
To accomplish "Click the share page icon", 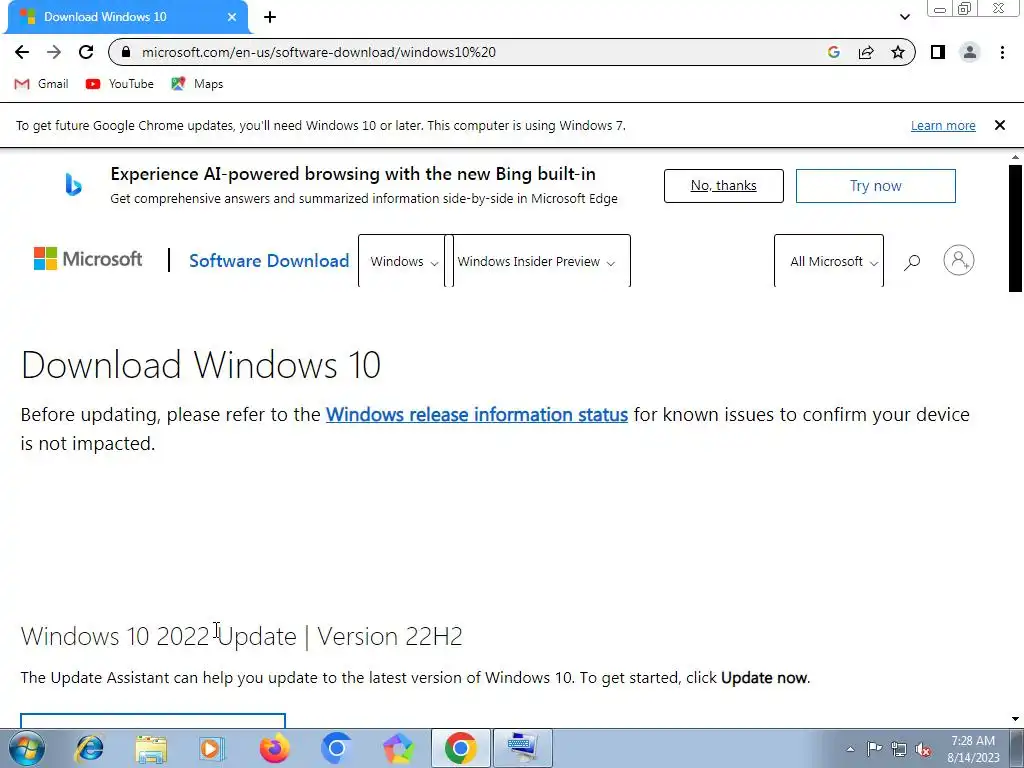I will 866,52.
